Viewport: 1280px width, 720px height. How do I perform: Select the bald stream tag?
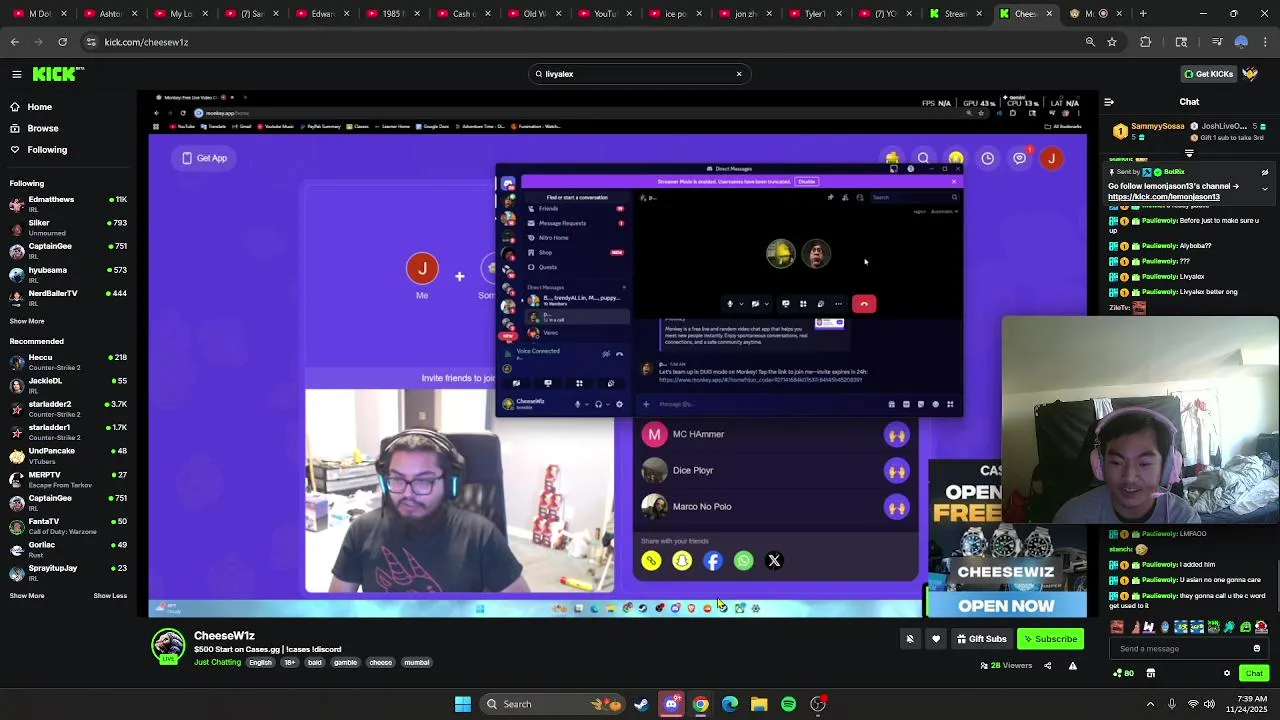pyautogui.click(x=314, y=662)
